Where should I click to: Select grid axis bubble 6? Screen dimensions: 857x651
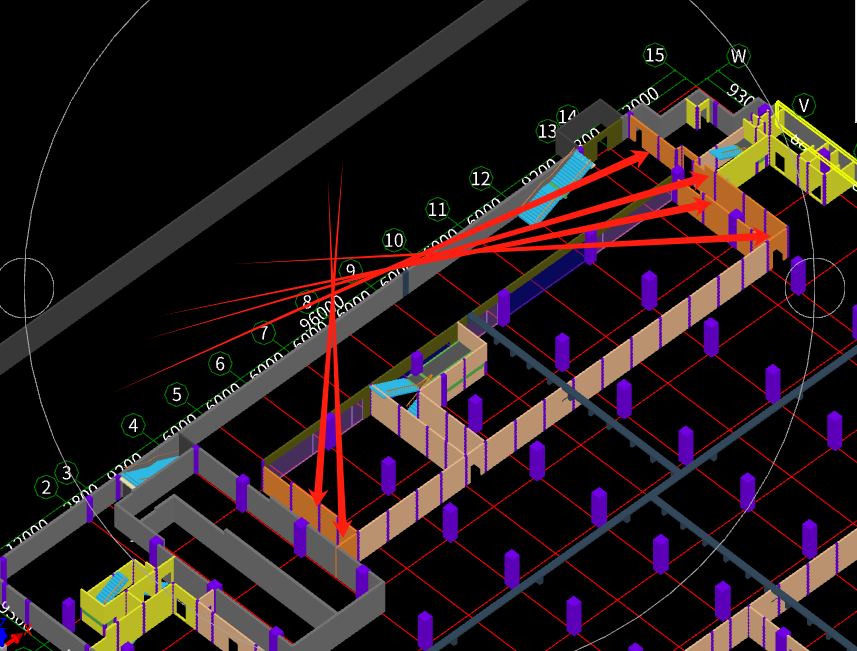(x=220, y=363)
